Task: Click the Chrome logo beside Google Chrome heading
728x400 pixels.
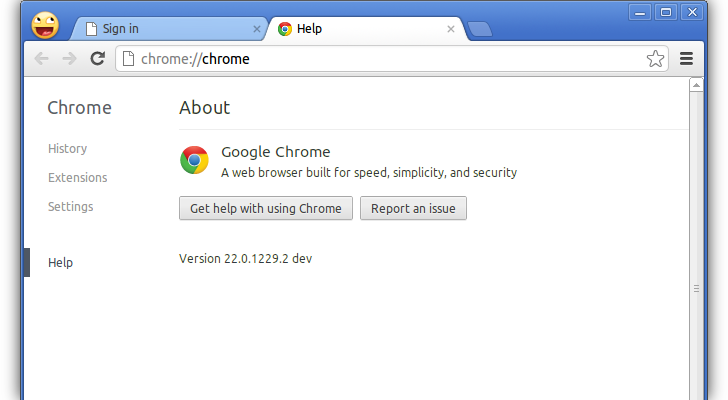Action: 194,160
